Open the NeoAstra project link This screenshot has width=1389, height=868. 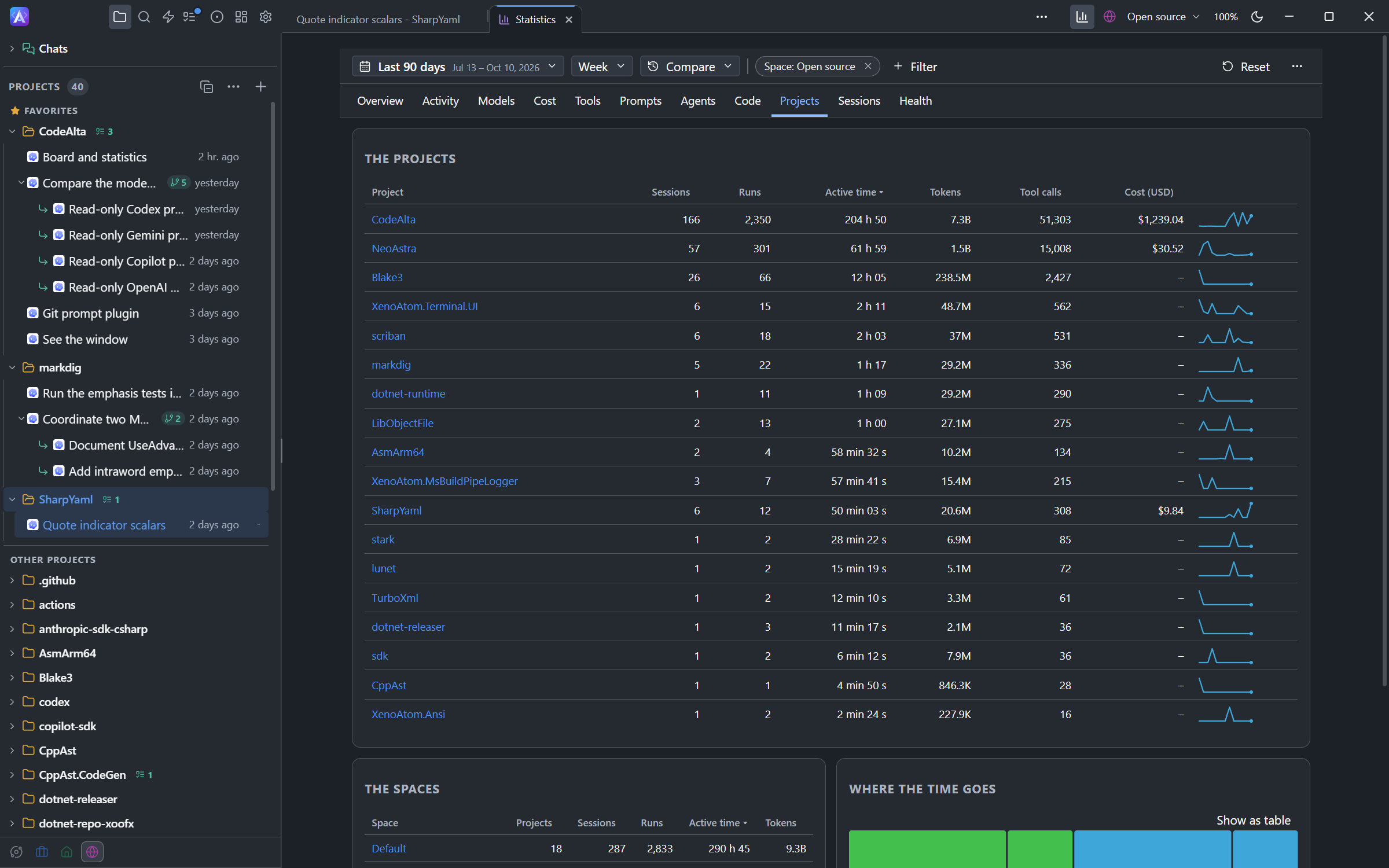coord(394,248)
